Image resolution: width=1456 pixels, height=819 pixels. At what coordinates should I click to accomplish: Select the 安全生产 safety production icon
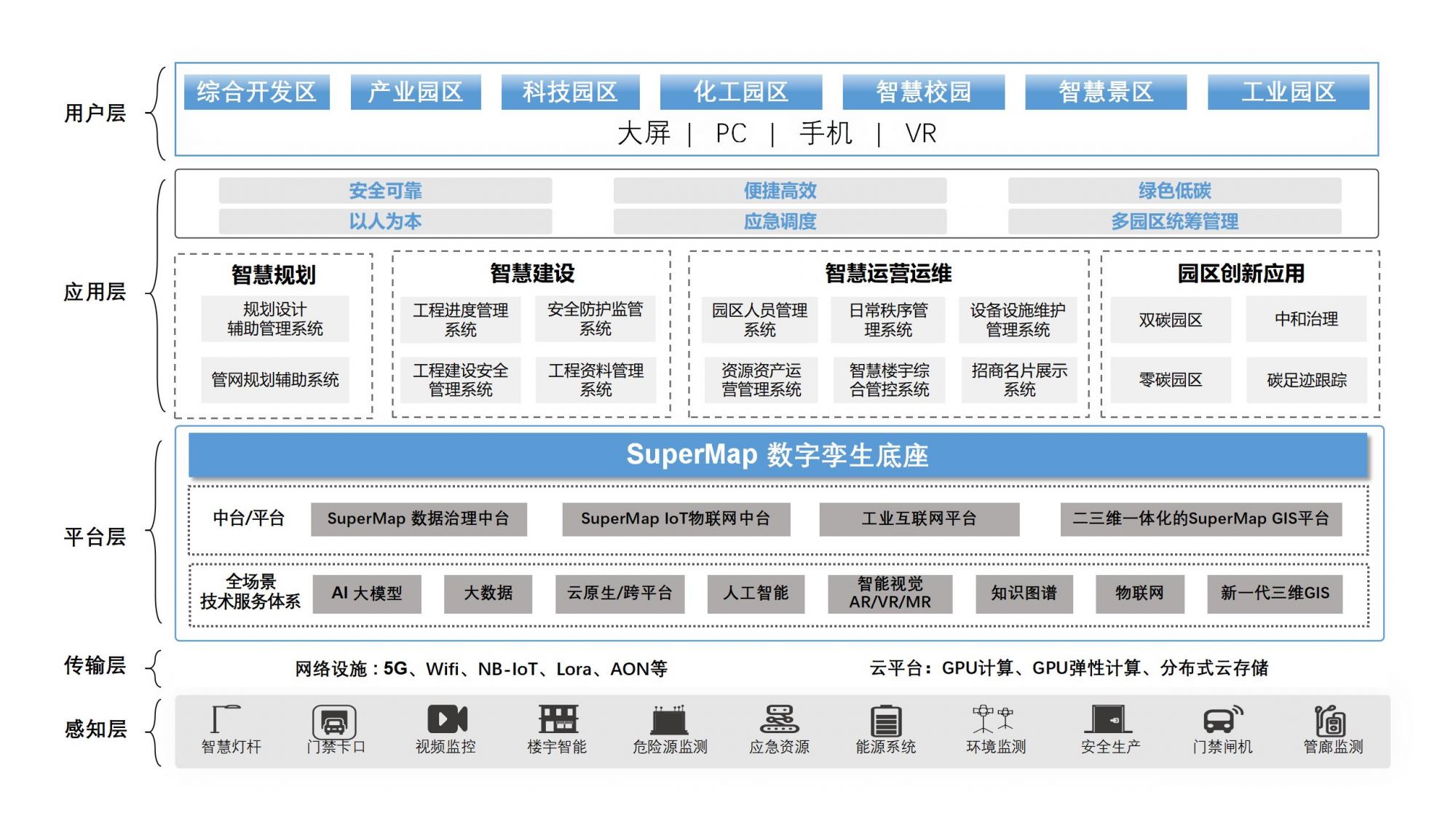[x=1108, y=719]
